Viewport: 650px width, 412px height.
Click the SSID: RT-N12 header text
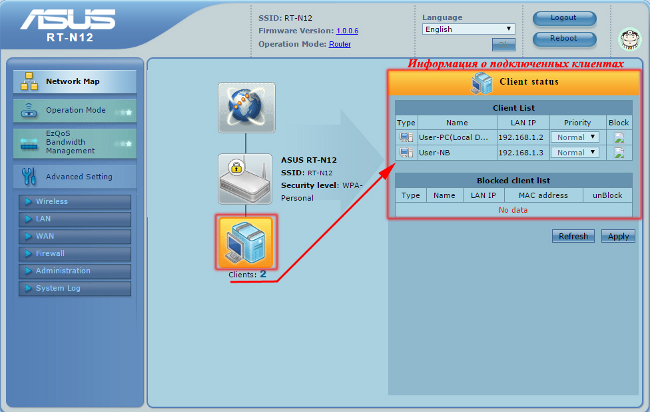(x=285, y=18)
